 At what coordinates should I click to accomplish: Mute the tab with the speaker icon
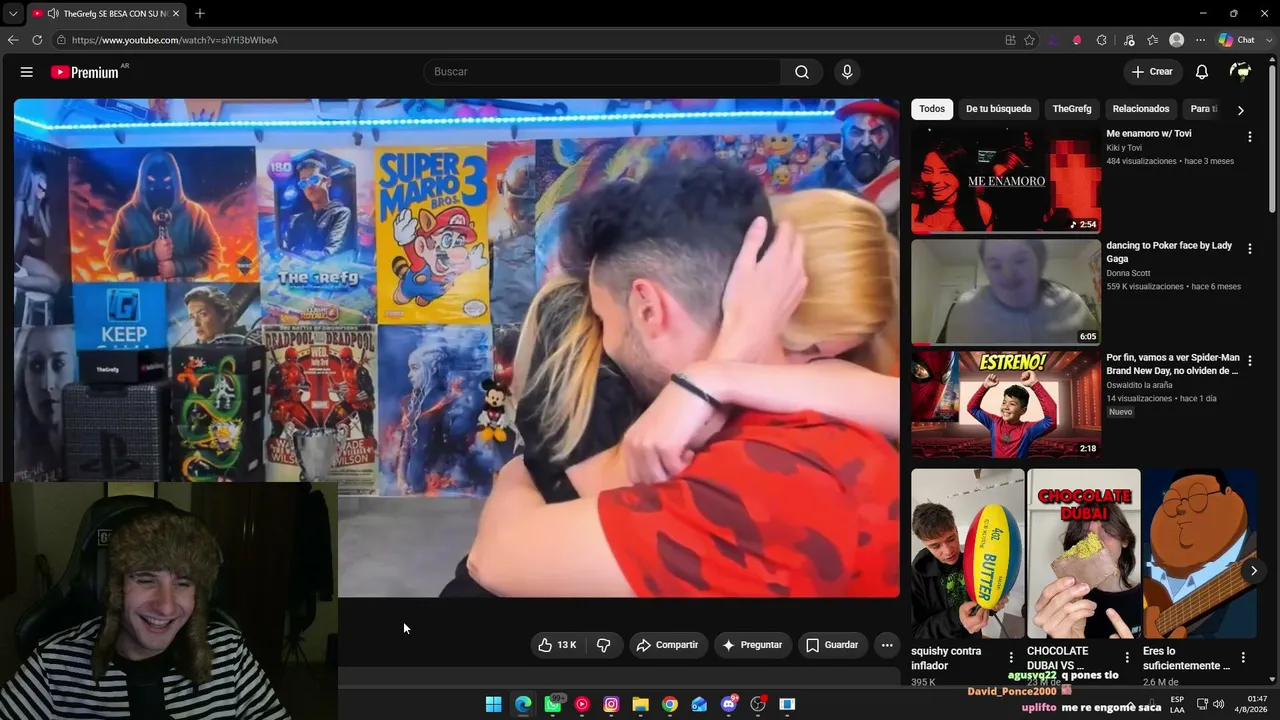pyautogui.click(x=52, y=14)
